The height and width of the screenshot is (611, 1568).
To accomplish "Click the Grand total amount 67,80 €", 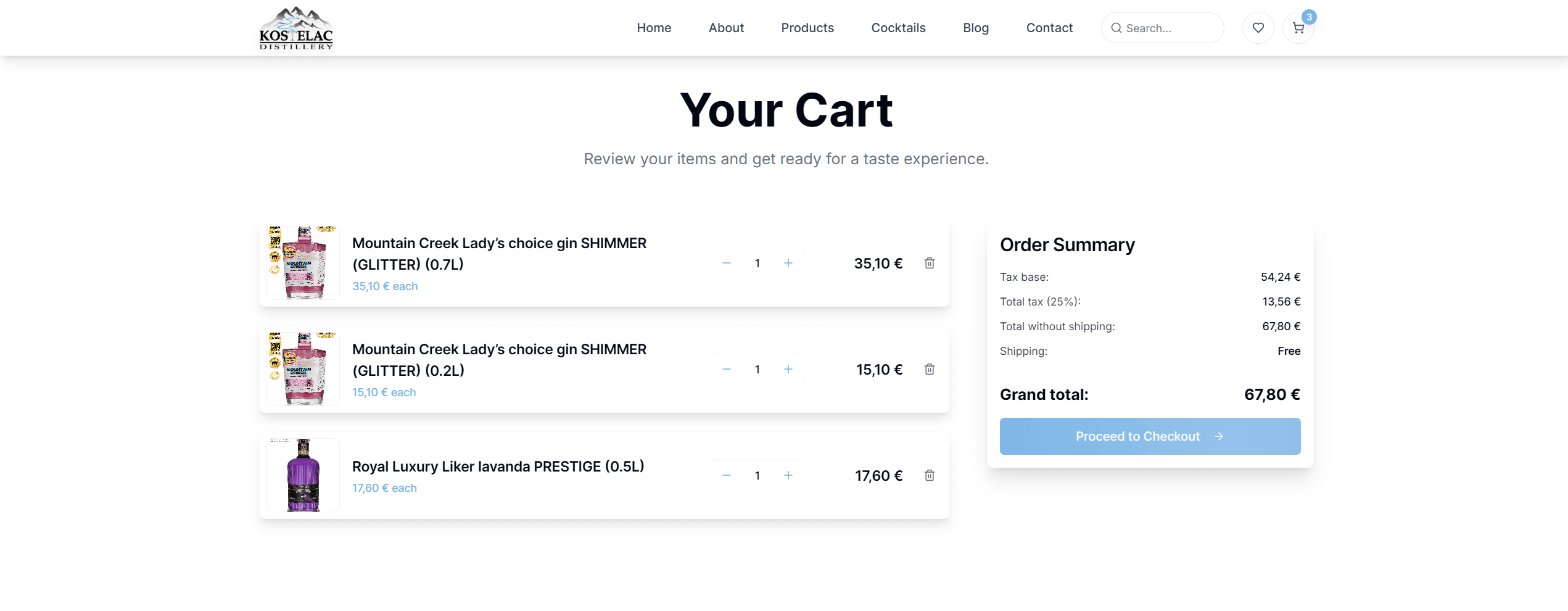I will 1272,394.
